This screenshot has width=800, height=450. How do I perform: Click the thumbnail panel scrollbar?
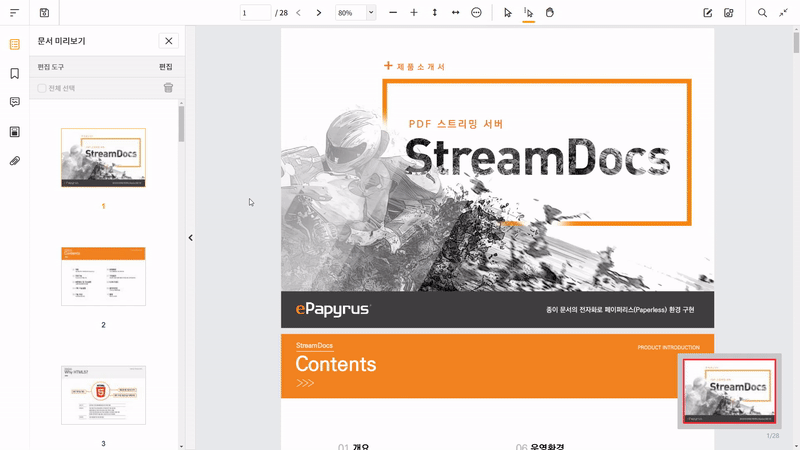[x=181, y=124]
